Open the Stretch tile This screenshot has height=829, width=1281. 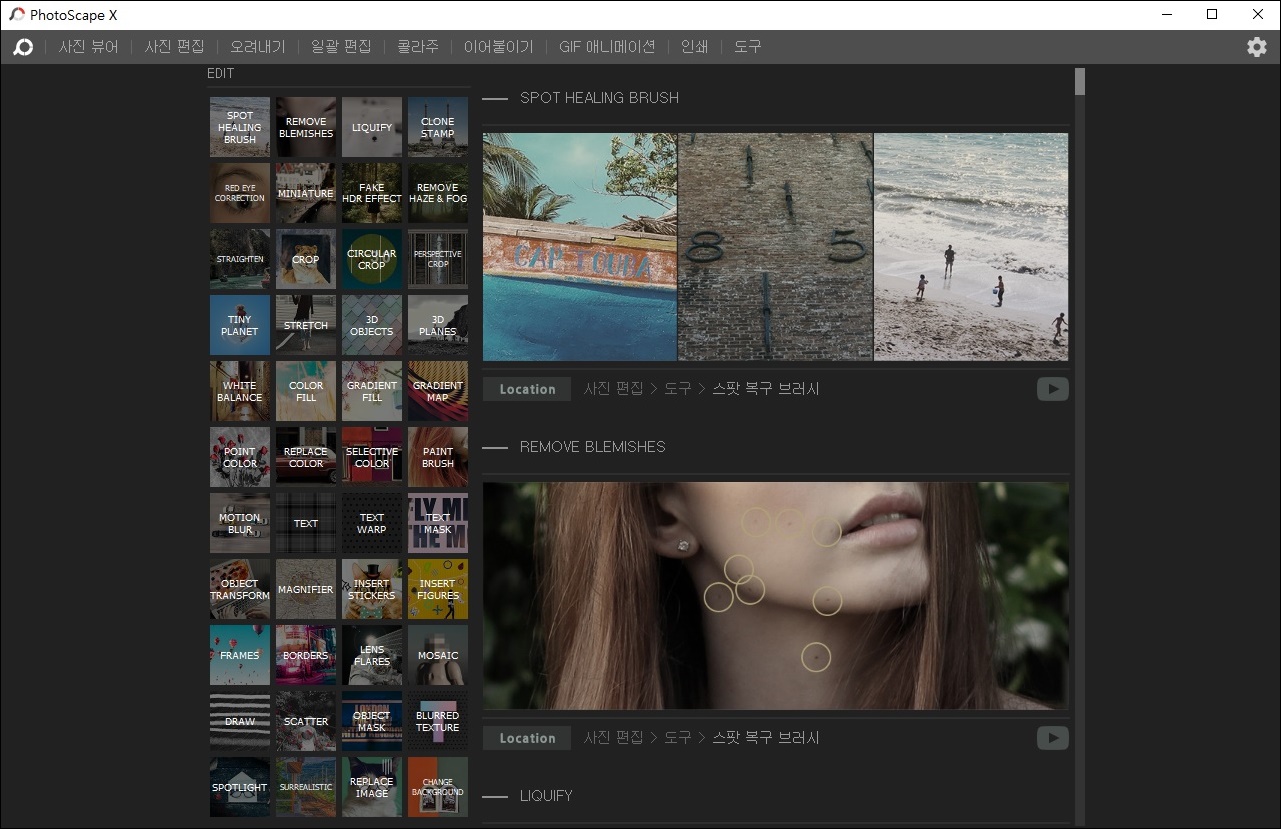click(306, 325)
